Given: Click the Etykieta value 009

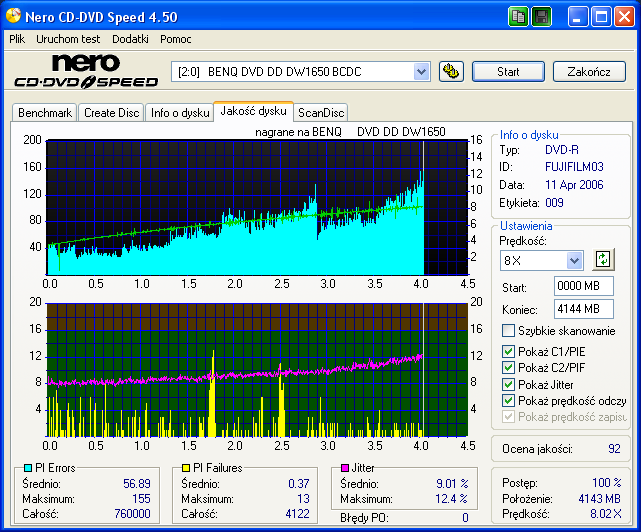Looking at the screenshot, I should click(554, 203).
